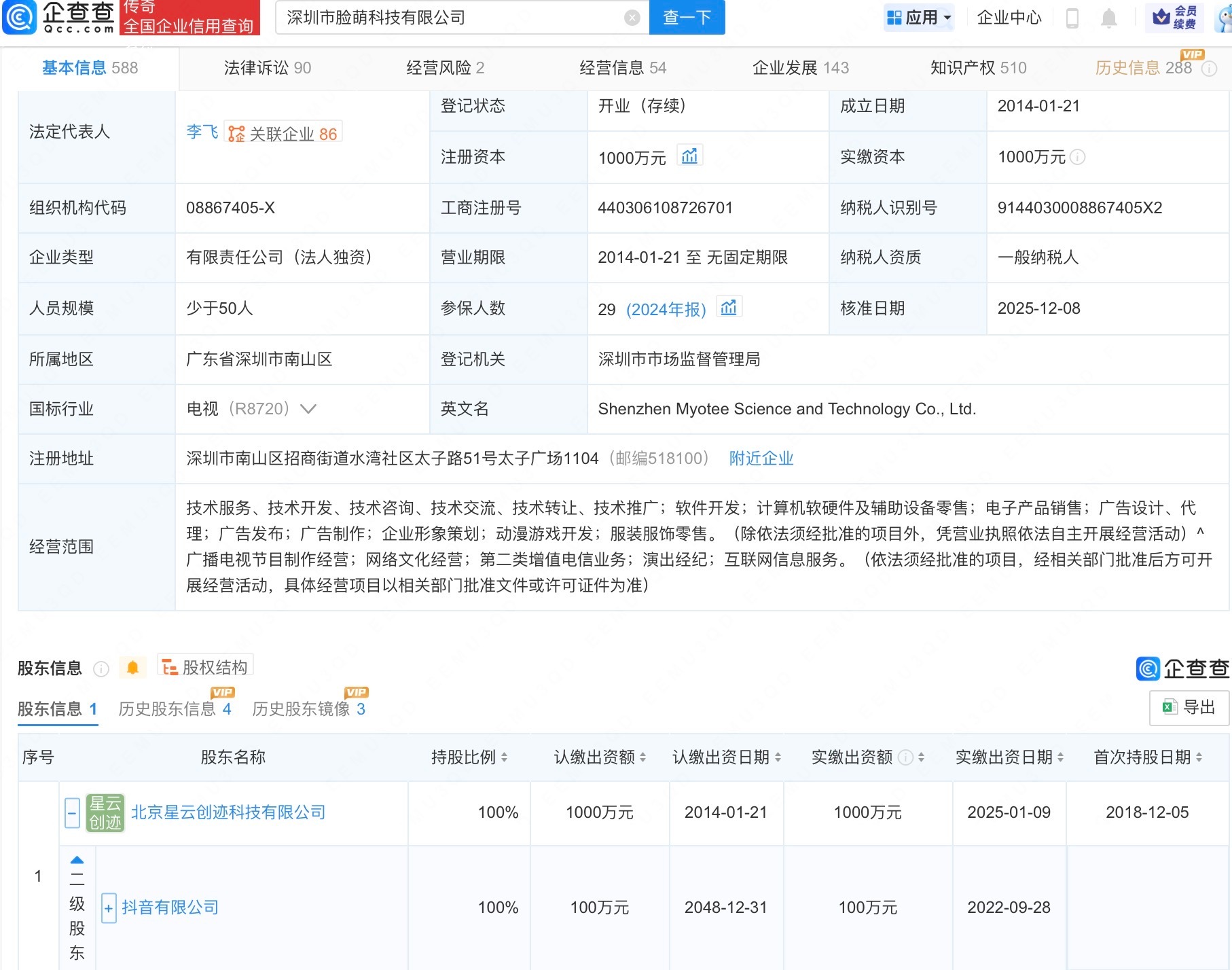Collapse 北京星云创迹科技有限公司 shareholder row
The height and width of the screenshot is (970, 1232).
[72, 813]
